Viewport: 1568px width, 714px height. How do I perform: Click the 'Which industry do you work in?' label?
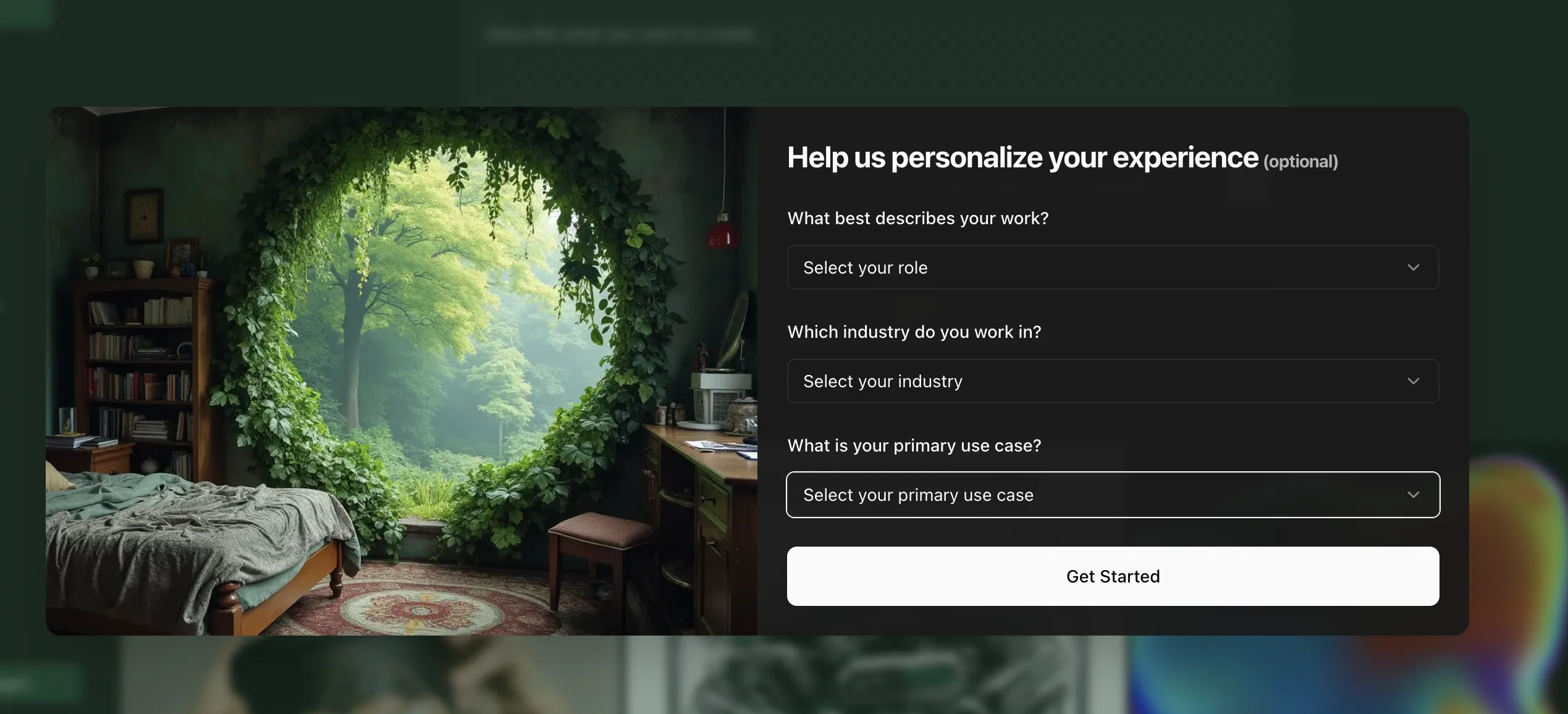(914, 332)
